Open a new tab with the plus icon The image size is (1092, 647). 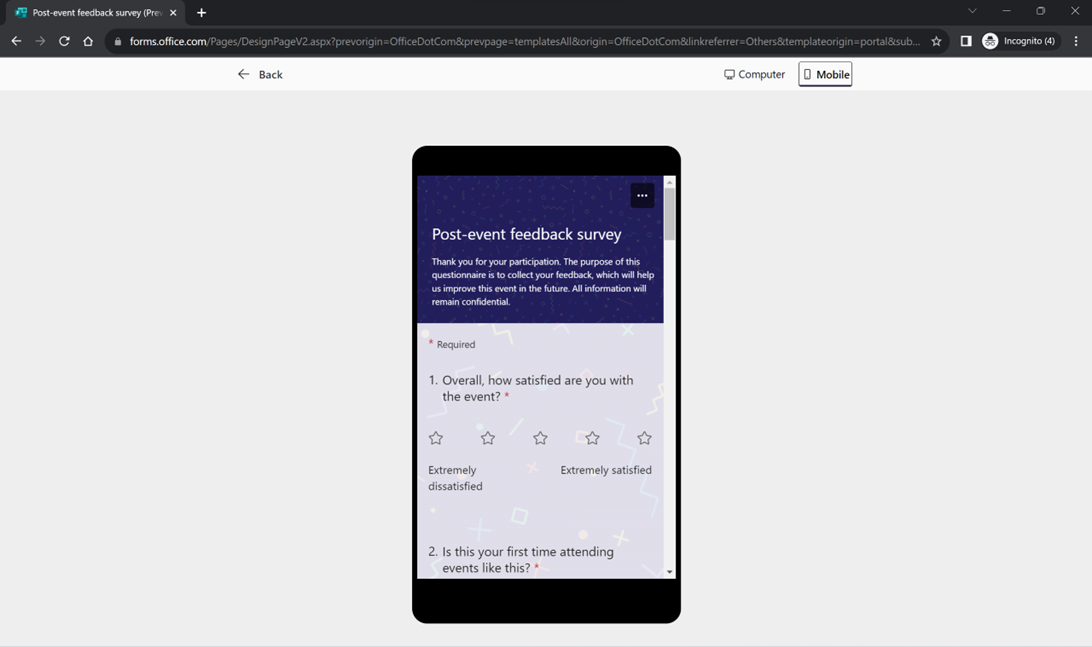pos(202,14)
